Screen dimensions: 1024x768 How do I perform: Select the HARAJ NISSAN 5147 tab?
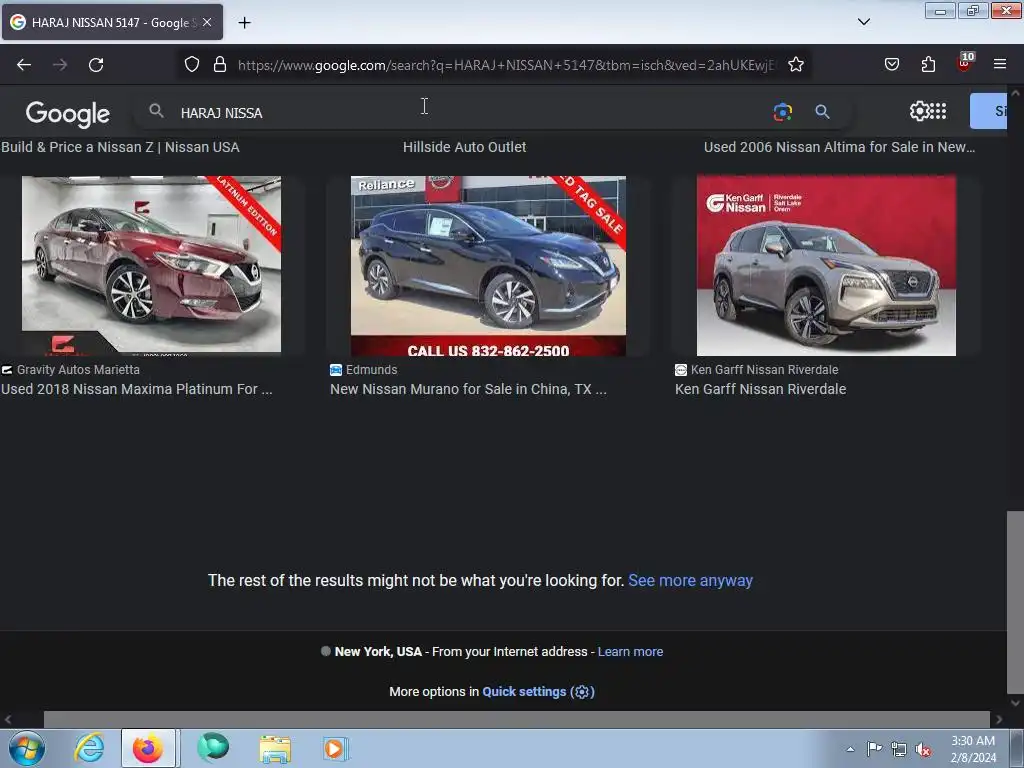(112, 22)
